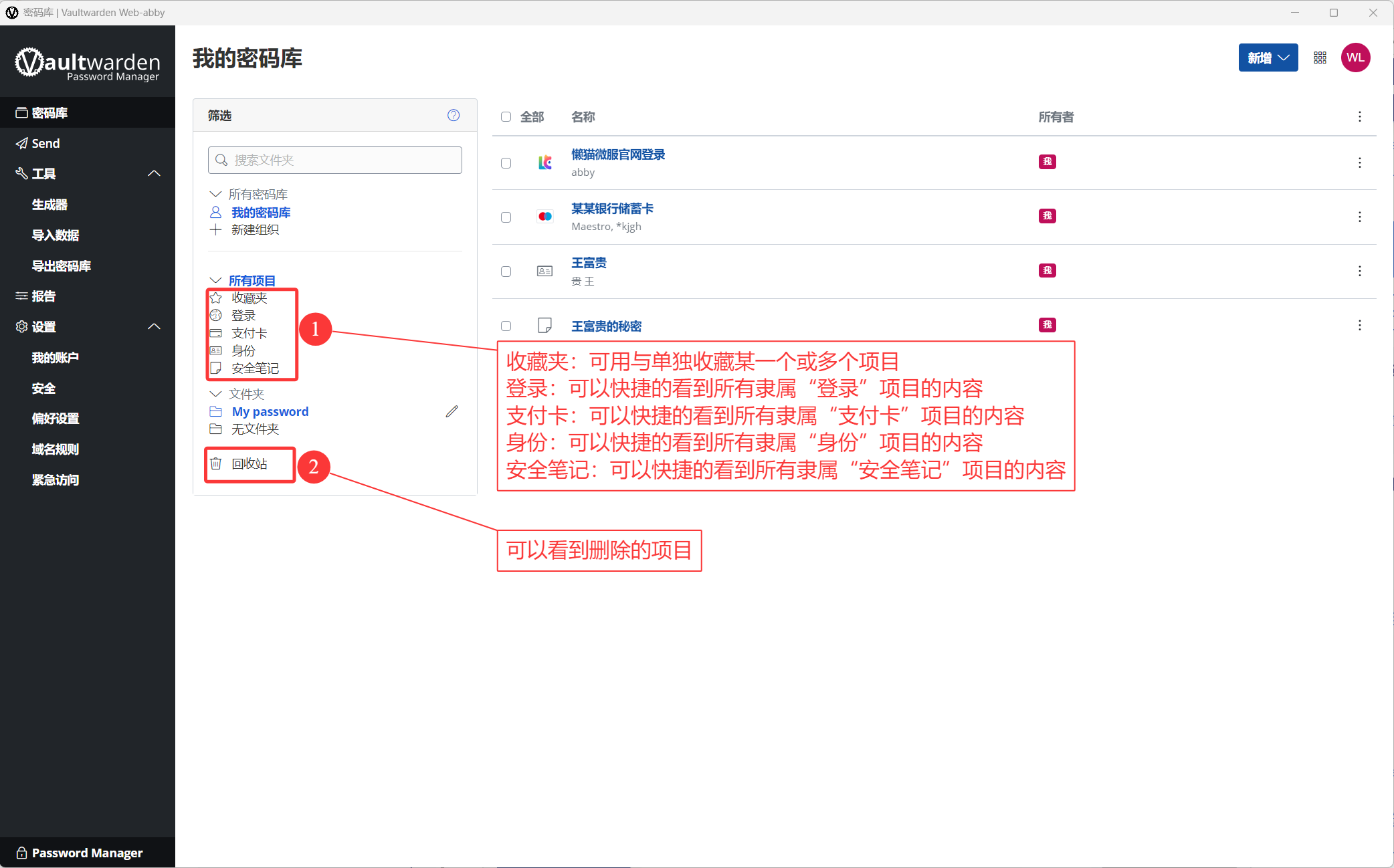This screenshot has height=868, width=1394.
Task: Open the 回收站 trash filter
Action: point(250,464)
